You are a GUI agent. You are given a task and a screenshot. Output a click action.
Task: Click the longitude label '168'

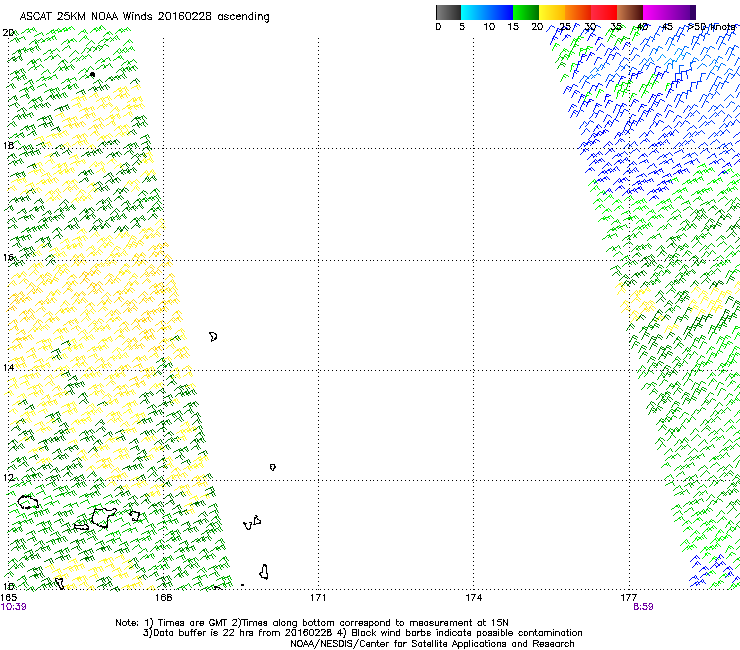pyautogui.click(x=163, y=598)
